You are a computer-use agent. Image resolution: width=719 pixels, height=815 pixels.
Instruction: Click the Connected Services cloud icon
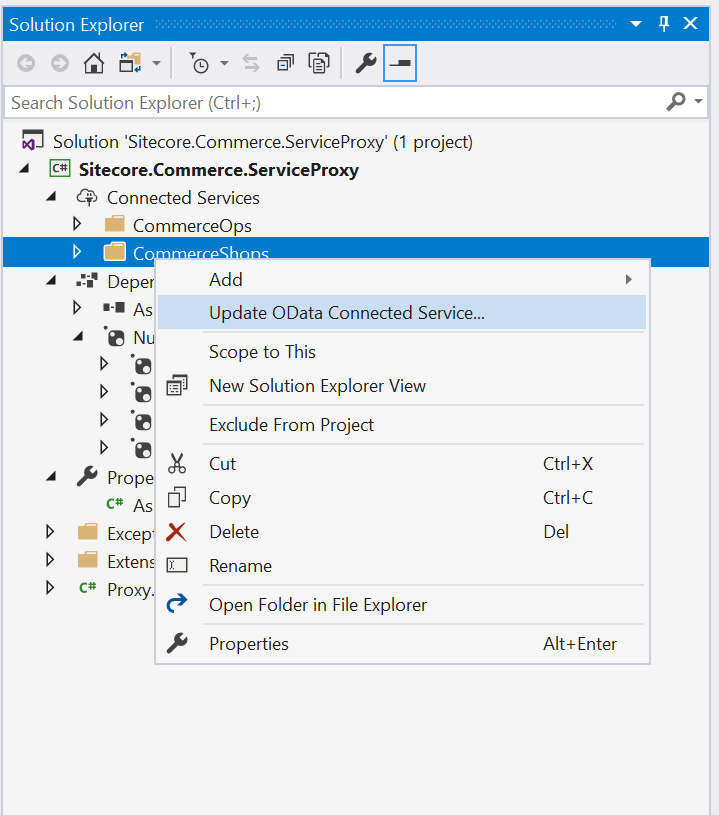[x=87, y=198]
